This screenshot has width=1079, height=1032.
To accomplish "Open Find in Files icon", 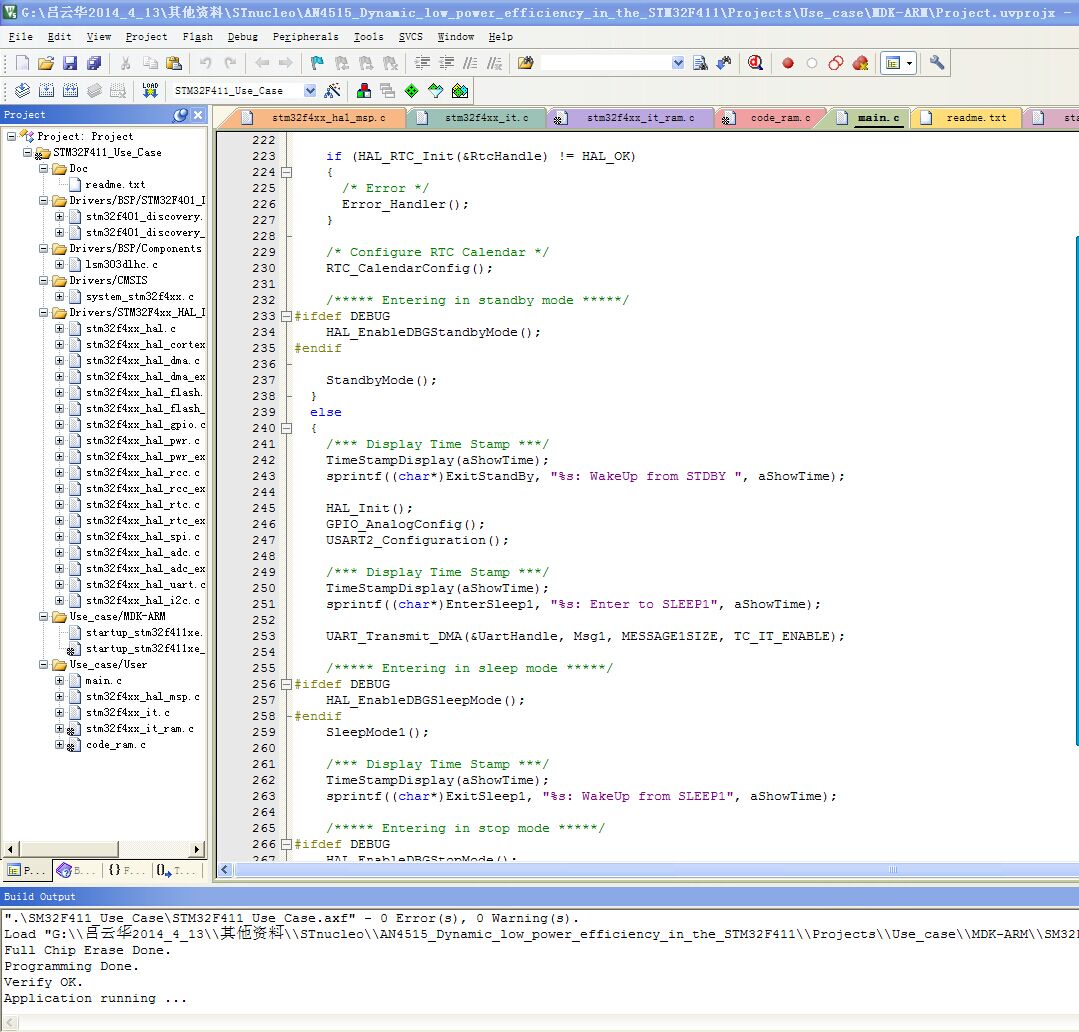I will (526, 63).
